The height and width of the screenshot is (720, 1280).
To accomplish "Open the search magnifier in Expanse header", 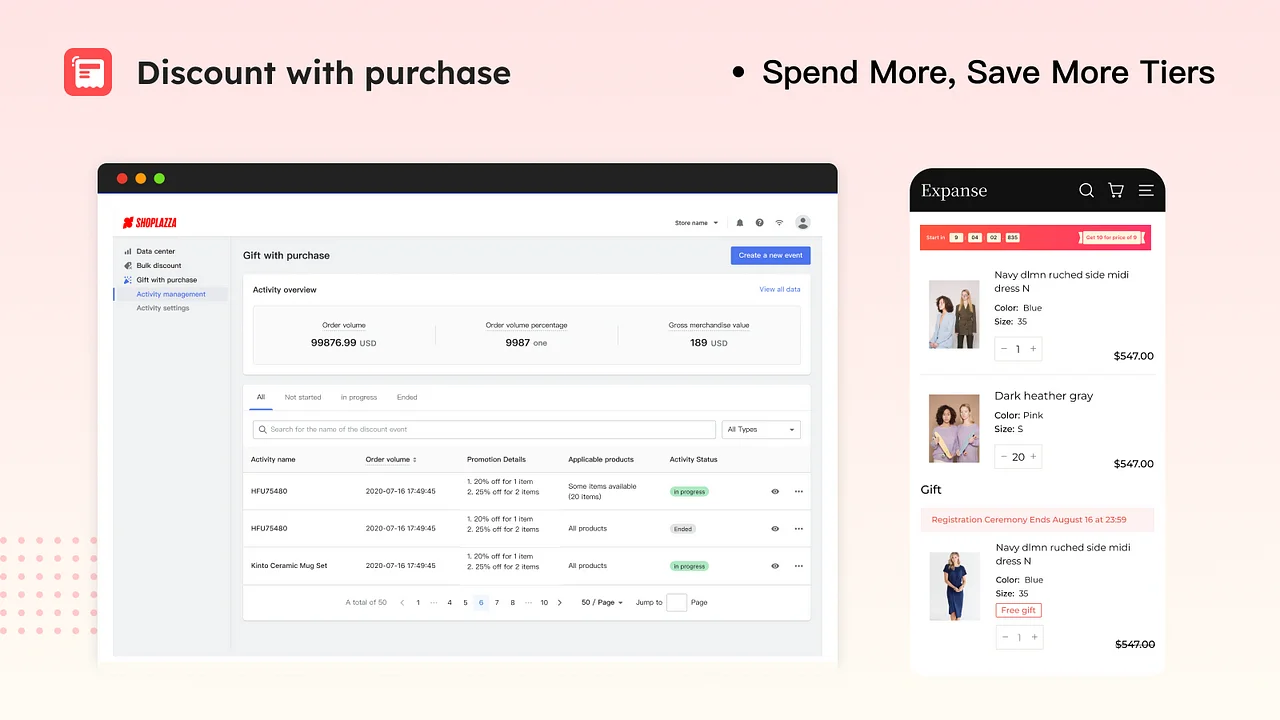I will point(1086,190).
